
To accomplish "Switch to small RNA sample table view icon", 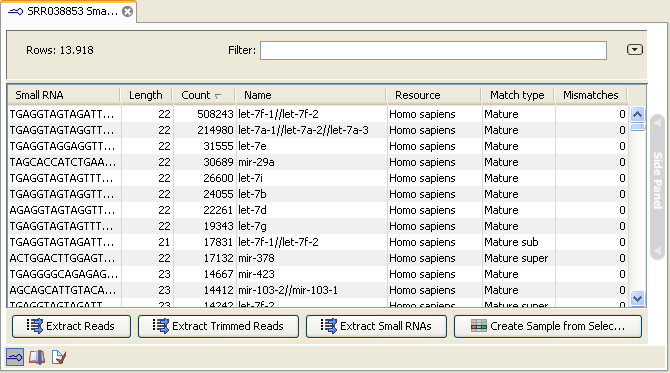I will tap(15, 357).
